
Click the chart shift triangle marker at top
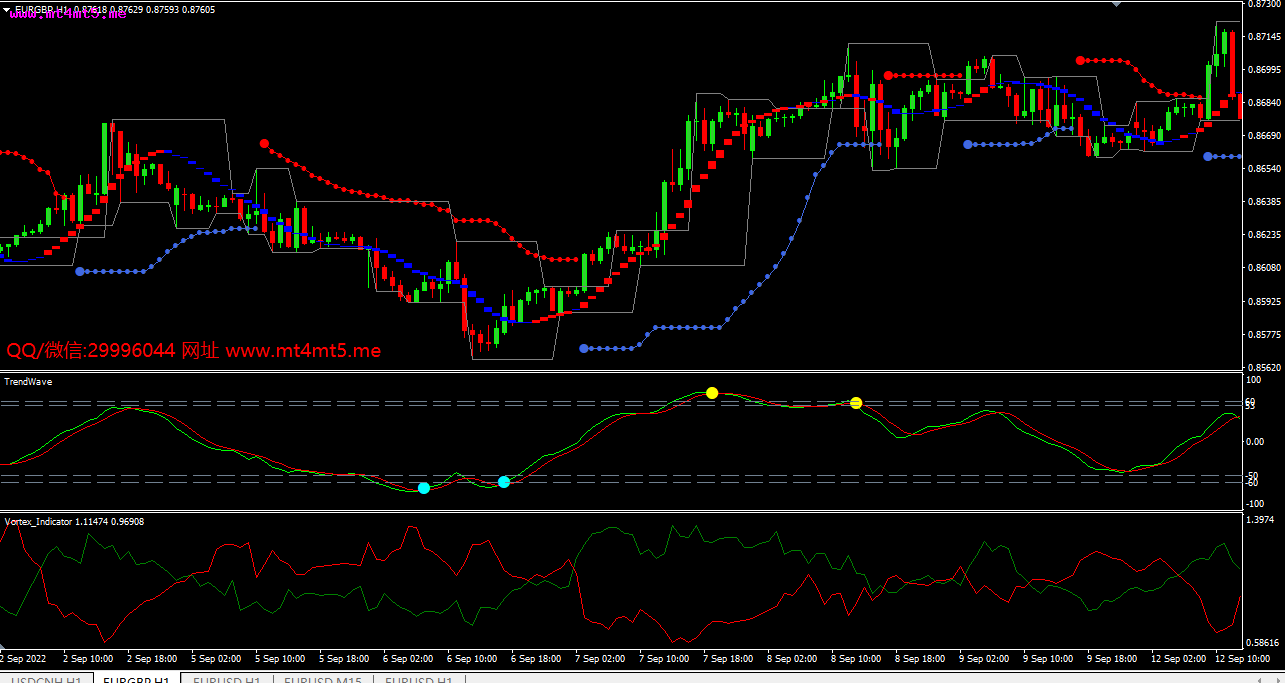[1117, 4]
